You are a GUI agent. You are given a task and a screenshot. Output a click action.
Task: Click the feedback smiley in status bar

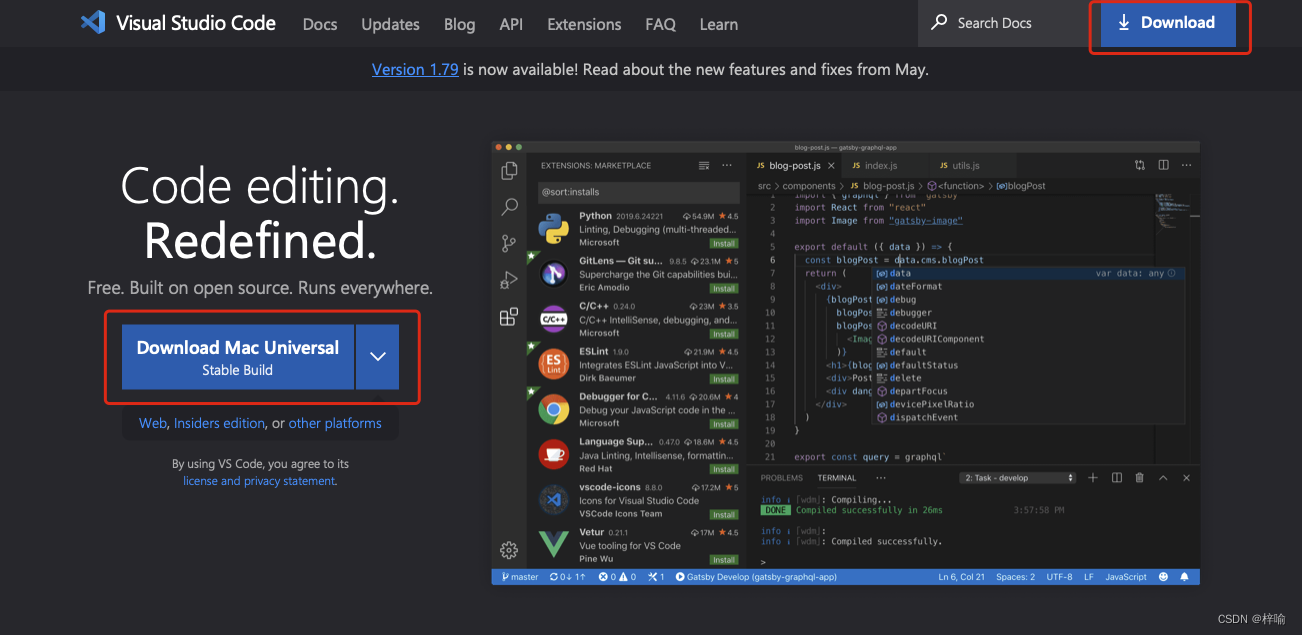1164,577
